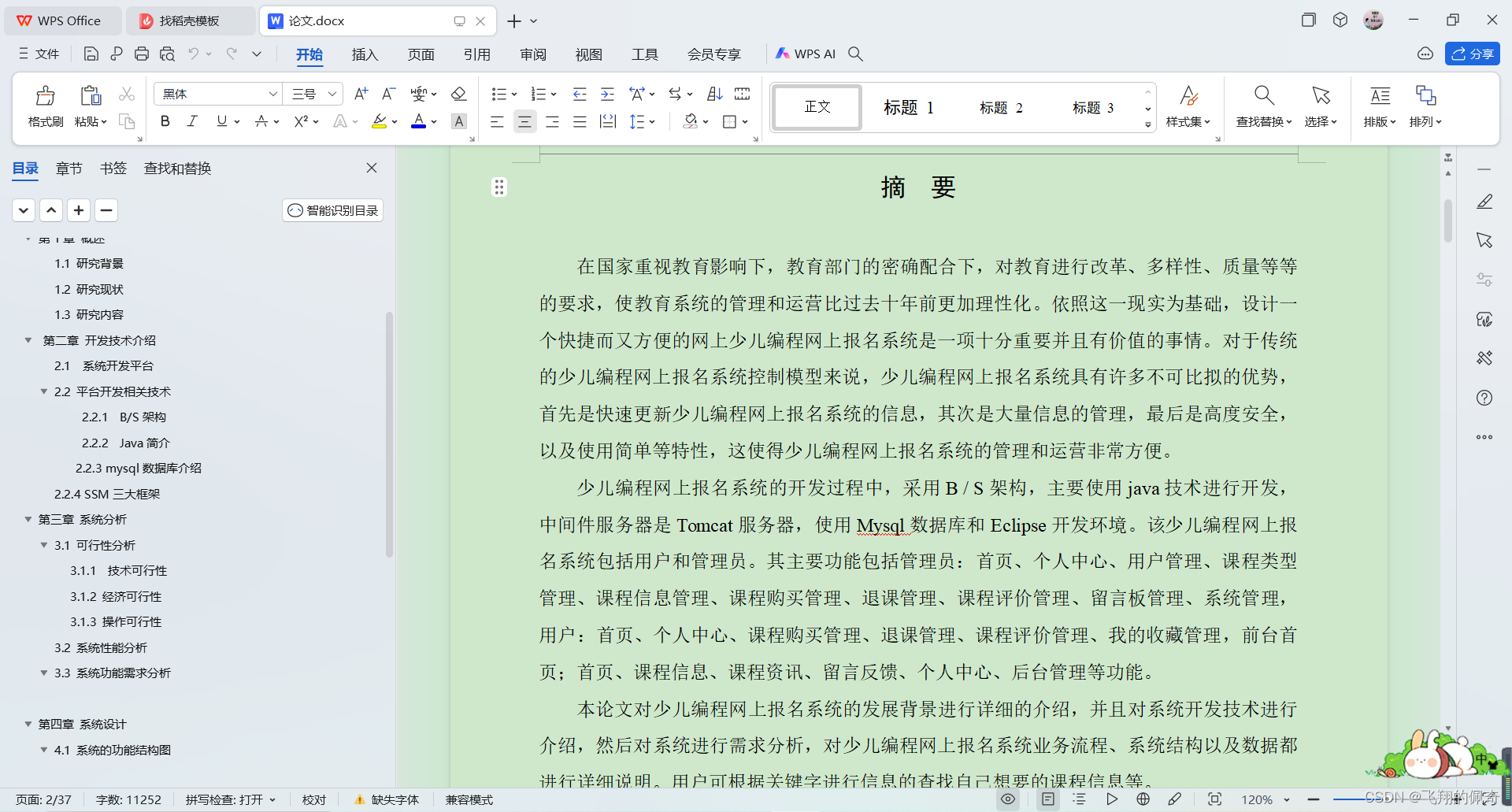Click the web layout globe icon

point(1143,799)
